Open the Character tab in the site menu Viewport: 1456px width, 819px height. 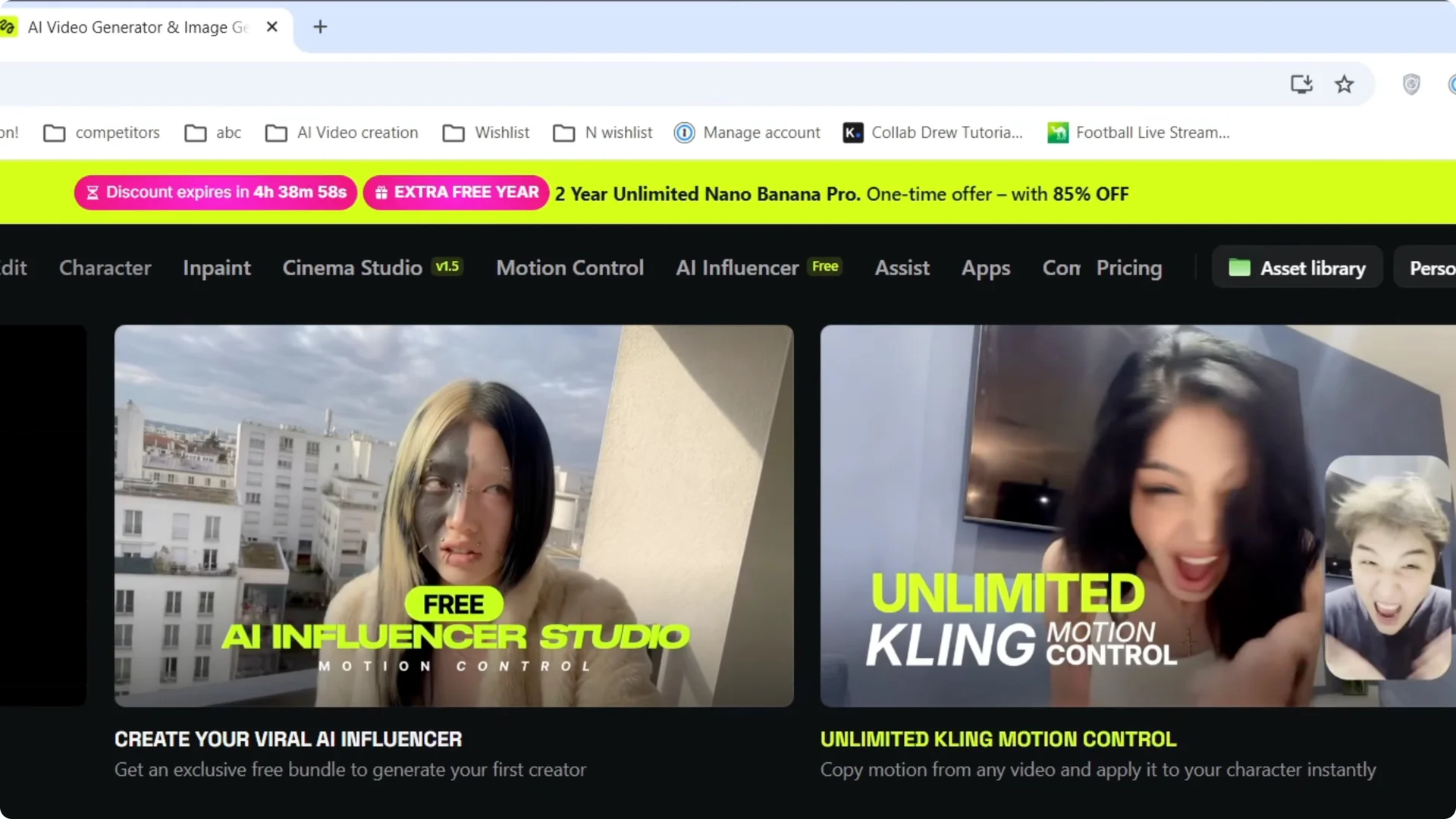[105, 268]
